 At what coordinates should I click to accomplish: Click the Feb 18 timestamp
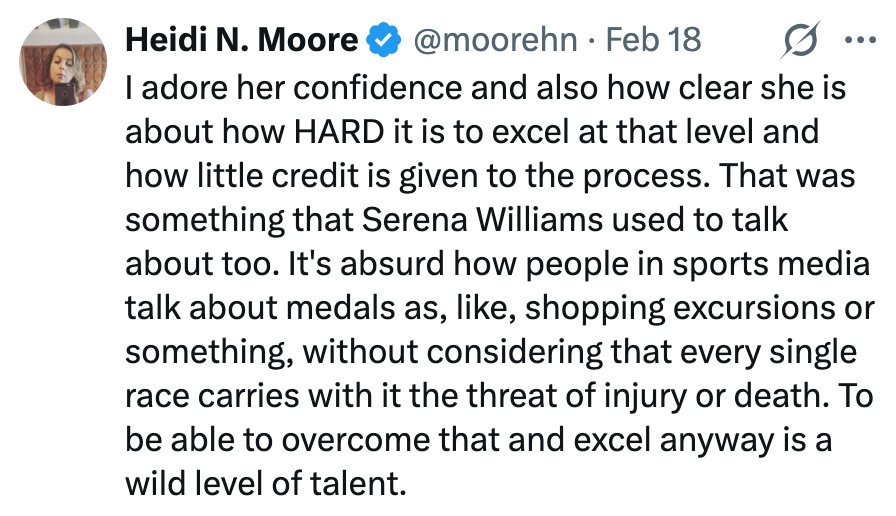click(654, 41)
